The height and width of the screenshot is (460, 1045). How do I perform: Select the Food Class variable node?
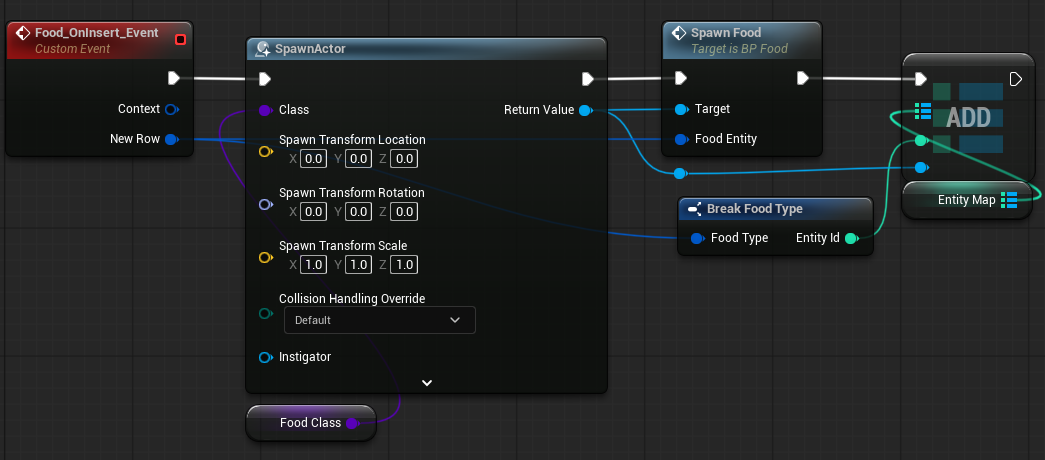coord(308,423)
